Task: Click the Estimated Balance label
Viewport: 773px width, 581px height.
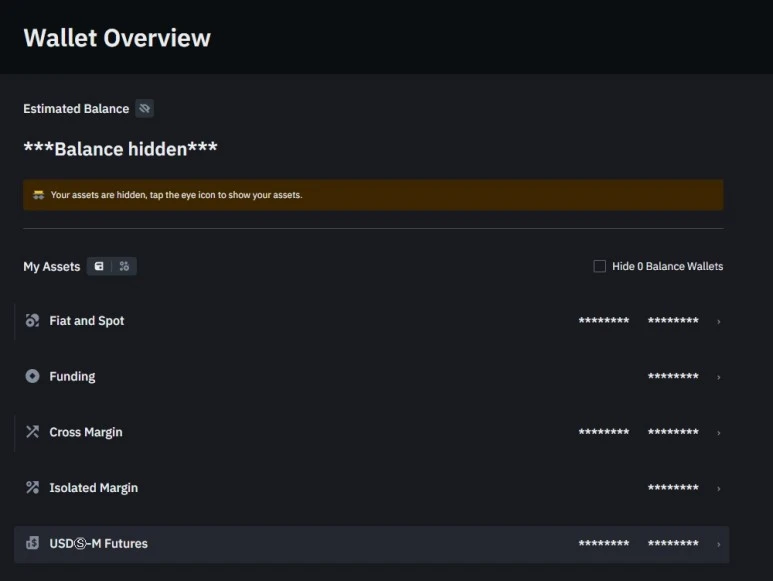Action: (76, 108)
